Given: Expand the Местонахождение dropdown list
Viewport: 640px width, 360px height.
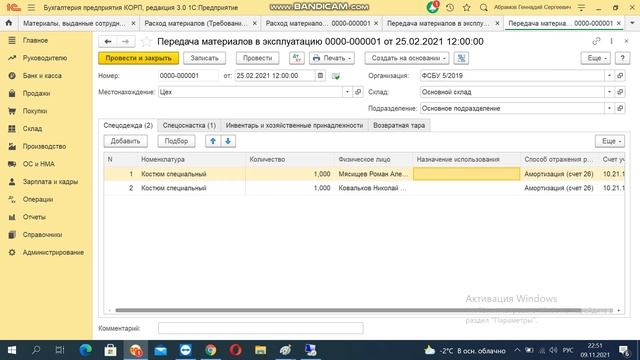Looking at the screenshot, I should 347,92.
